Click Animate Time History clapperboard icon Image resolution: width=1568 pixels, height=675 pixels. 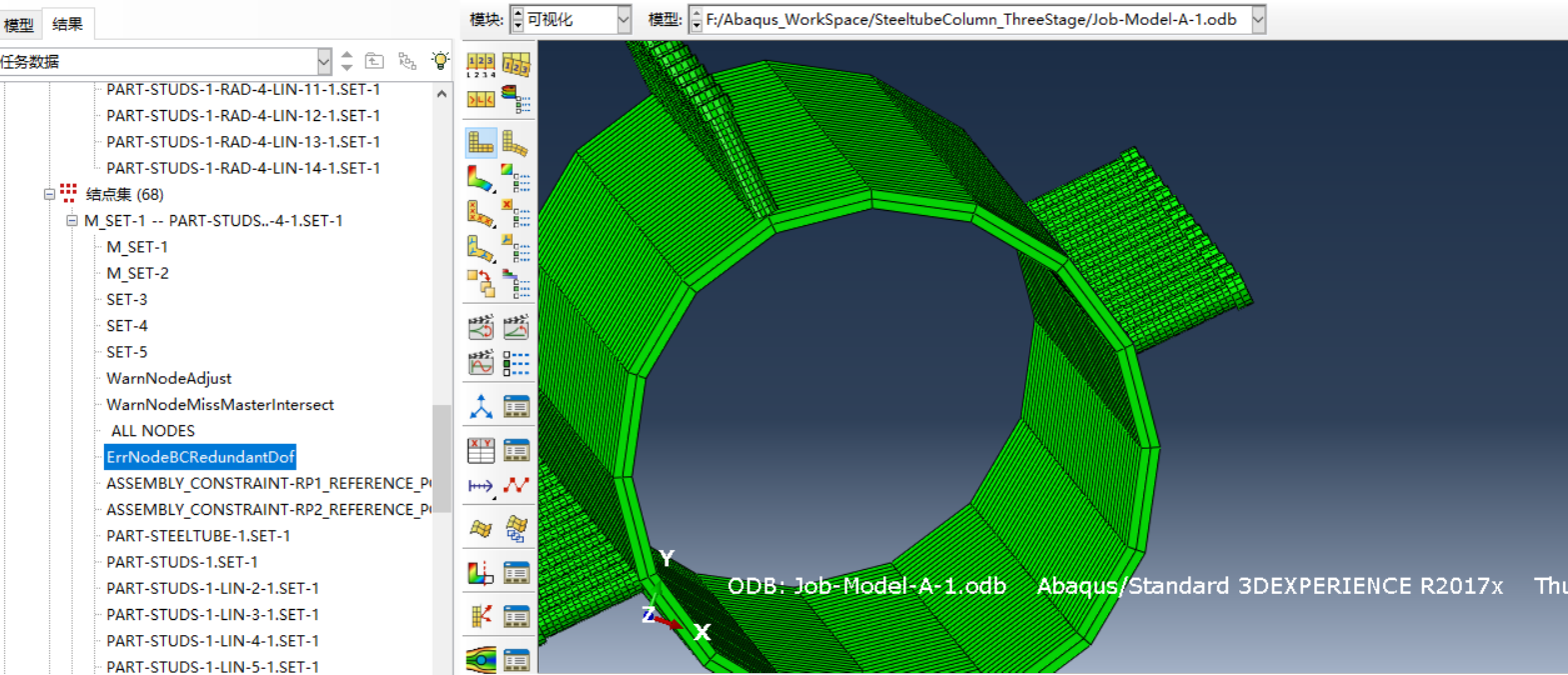coord(516,327)
